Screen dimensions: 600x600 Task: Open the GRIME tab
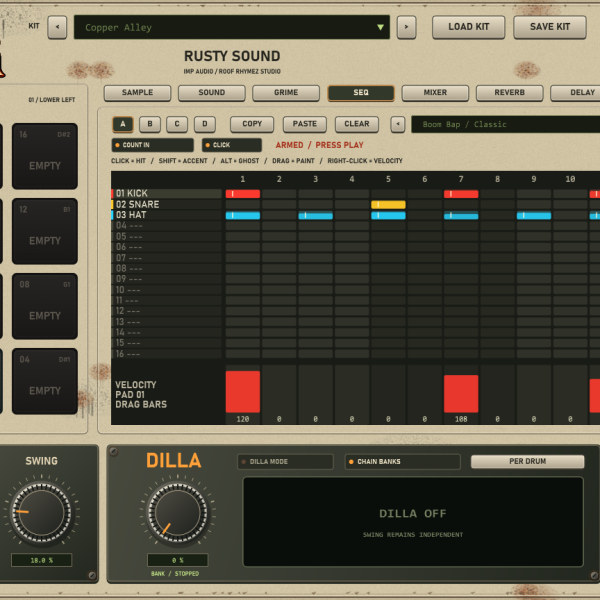[286, 93]
